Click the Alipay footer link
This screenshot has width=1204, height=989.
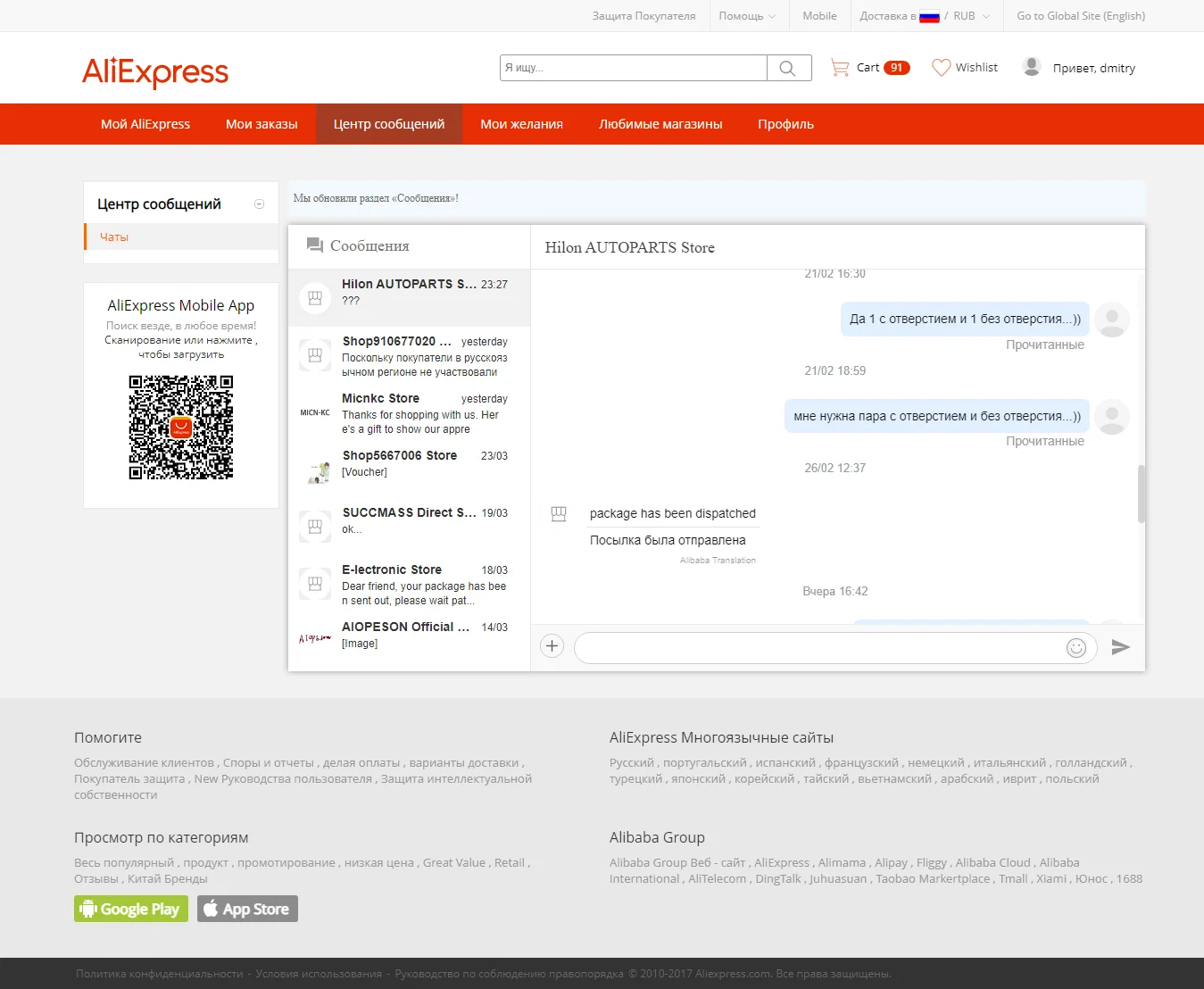coord(892,863)
